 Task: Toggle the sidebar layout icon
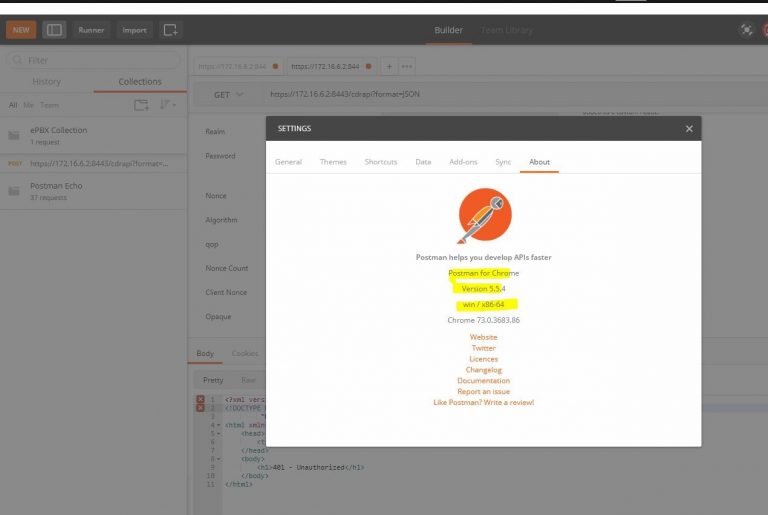[x=54, y=30]
